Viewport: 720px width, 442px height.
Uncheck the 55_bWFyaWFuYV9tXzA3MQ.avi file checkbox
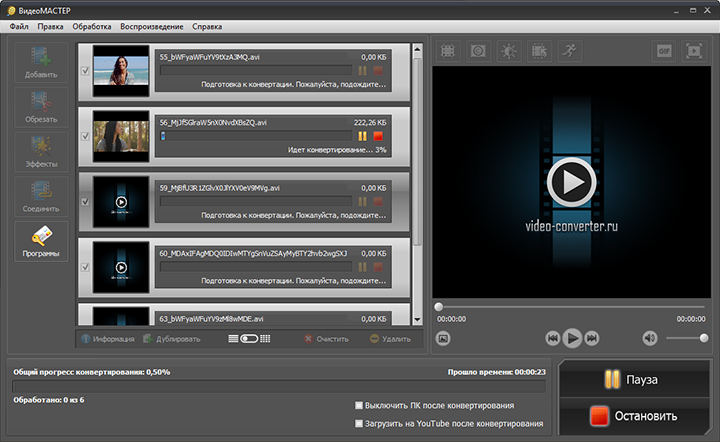85,71
